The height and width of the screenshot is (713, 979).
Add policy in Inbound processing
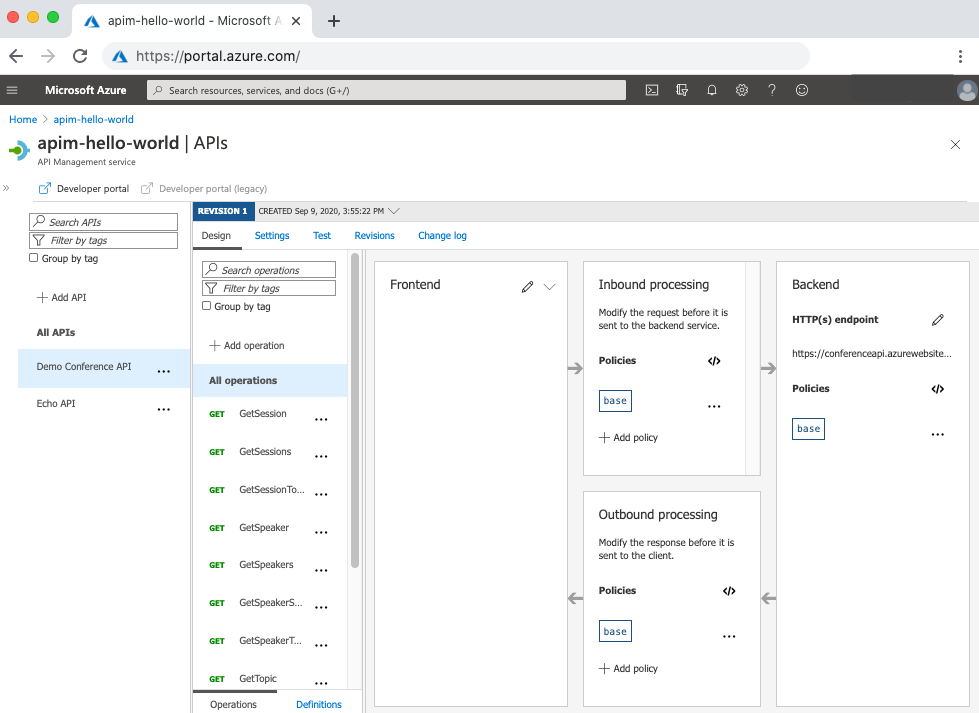pos(628,438)
